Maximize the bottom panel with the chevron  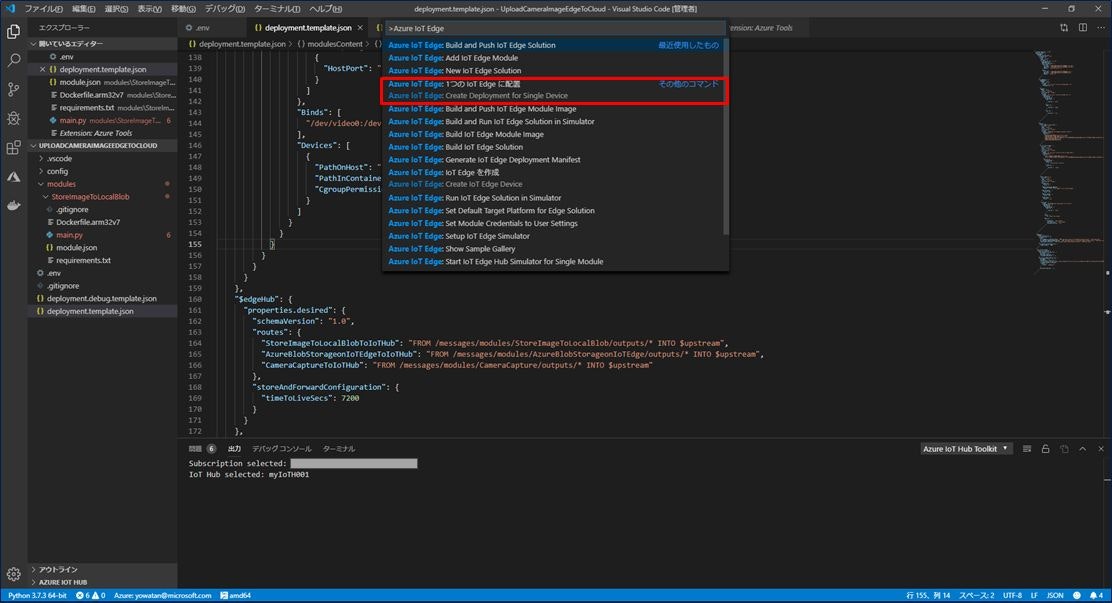pyautogui.click(x=1082, y=448)
